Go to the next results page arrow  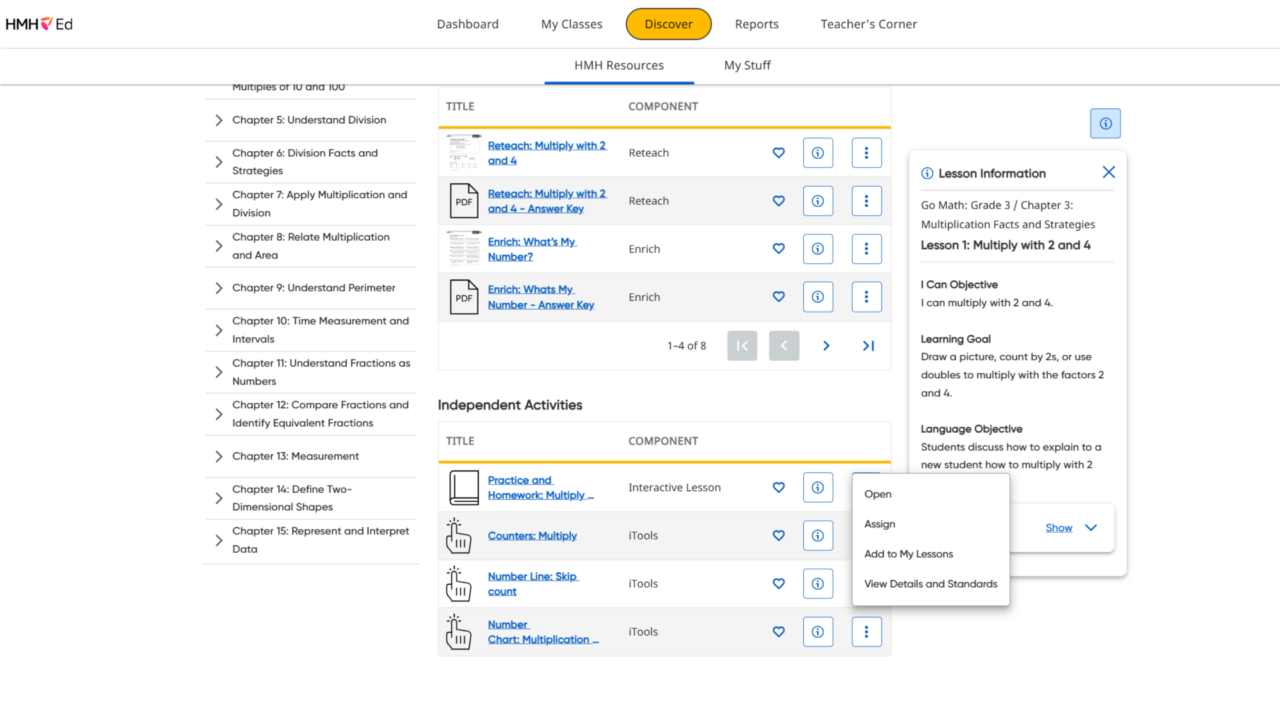pos(825,345)
